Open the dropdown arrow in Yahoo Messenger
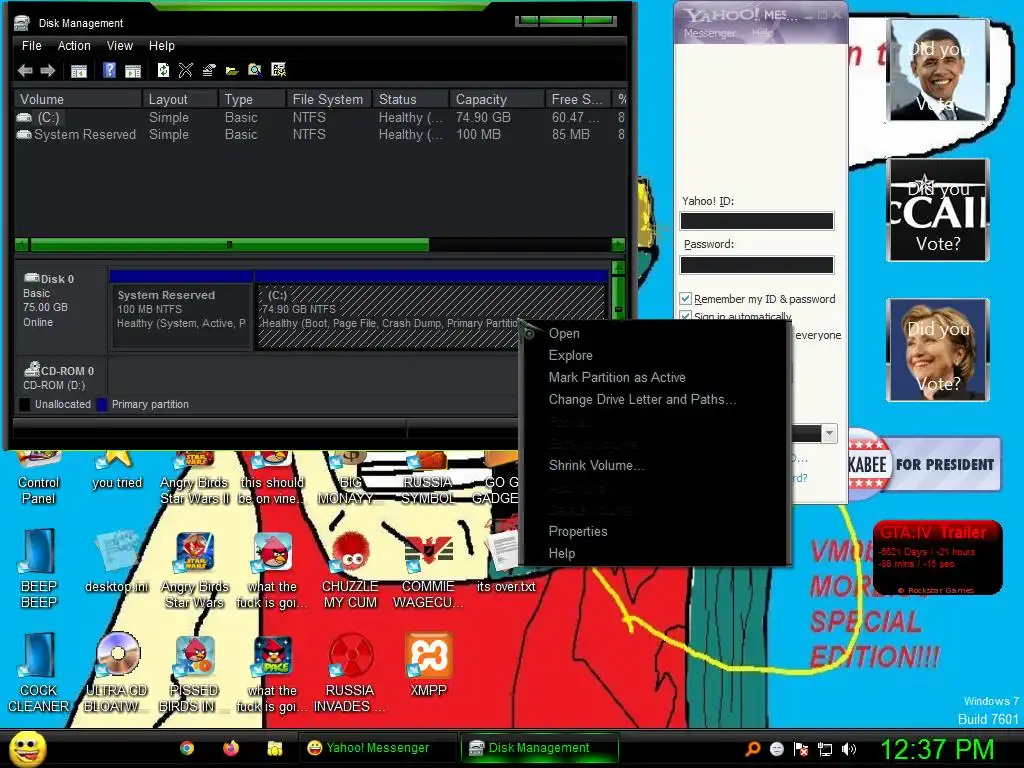1024x768 pixels. click(x=829, y=433)
